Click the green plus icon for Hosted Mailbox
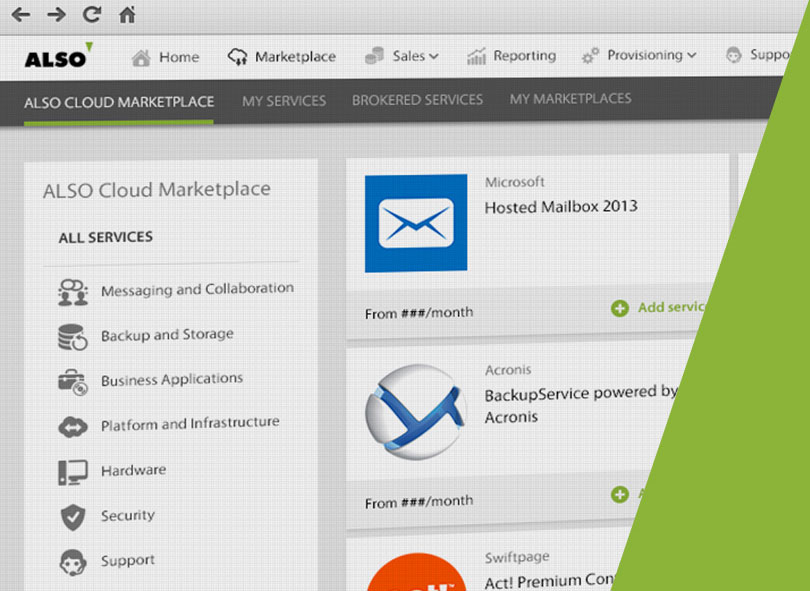The image size is (810, 591). (x=620, y=308)
